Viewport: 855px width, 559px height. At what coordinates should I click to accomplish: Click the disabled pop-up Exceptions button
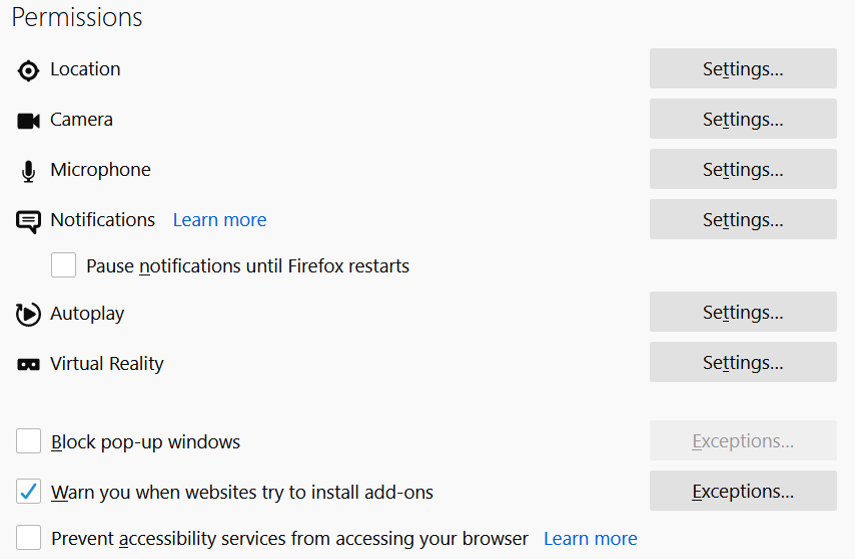[743, 441]
